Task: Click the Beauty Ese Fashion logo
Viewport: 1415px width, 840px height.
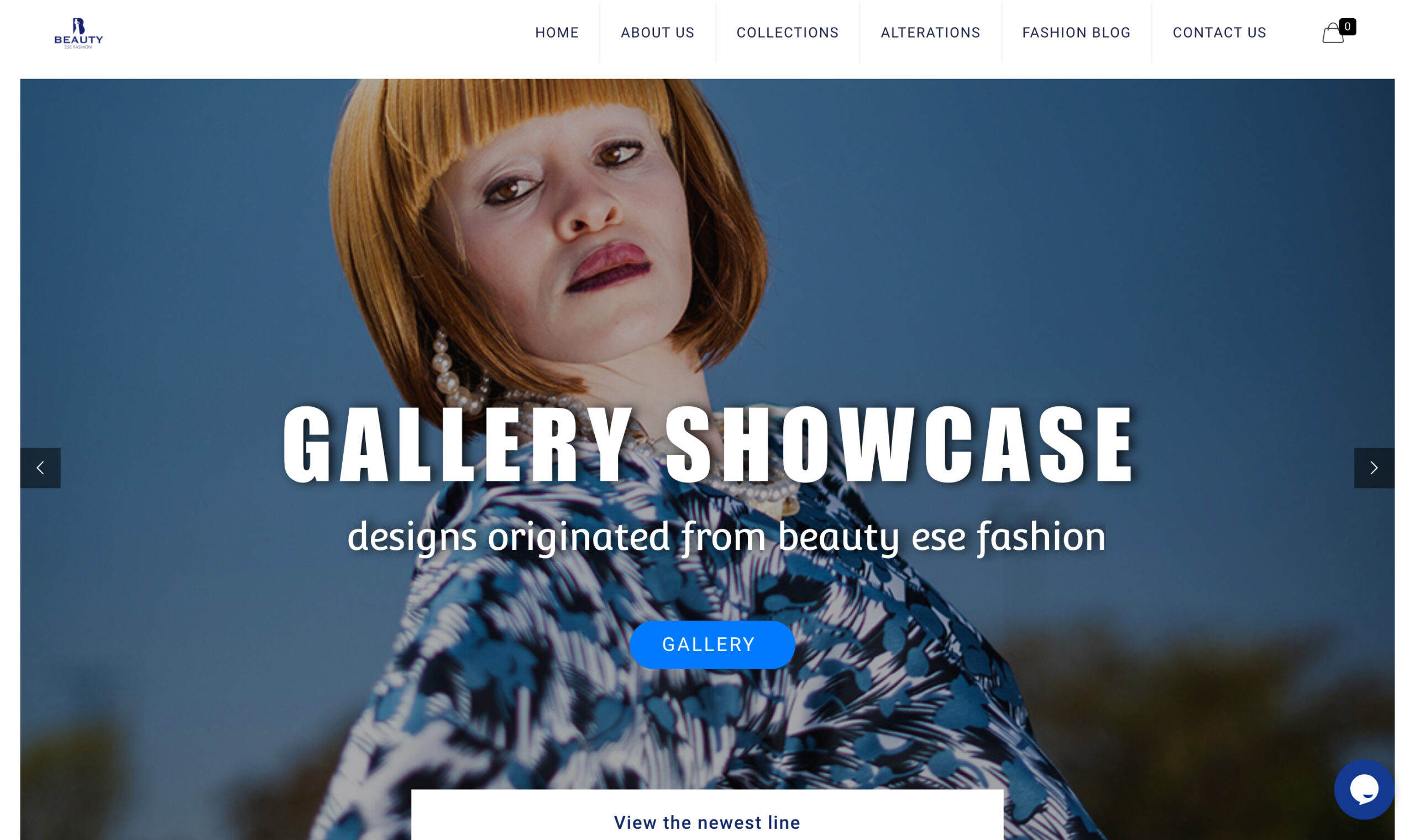Action: 78,33
